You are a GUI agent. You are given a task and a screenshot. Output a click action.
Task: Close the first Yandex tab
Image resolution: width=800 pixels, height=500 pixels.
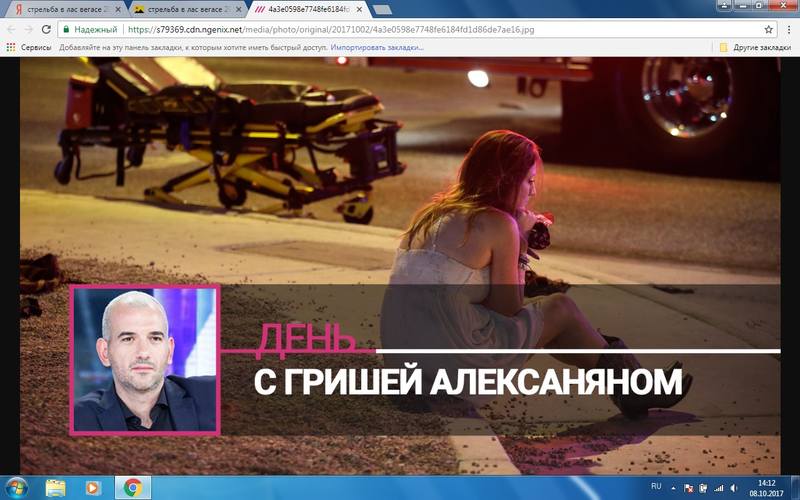(118, 10)
